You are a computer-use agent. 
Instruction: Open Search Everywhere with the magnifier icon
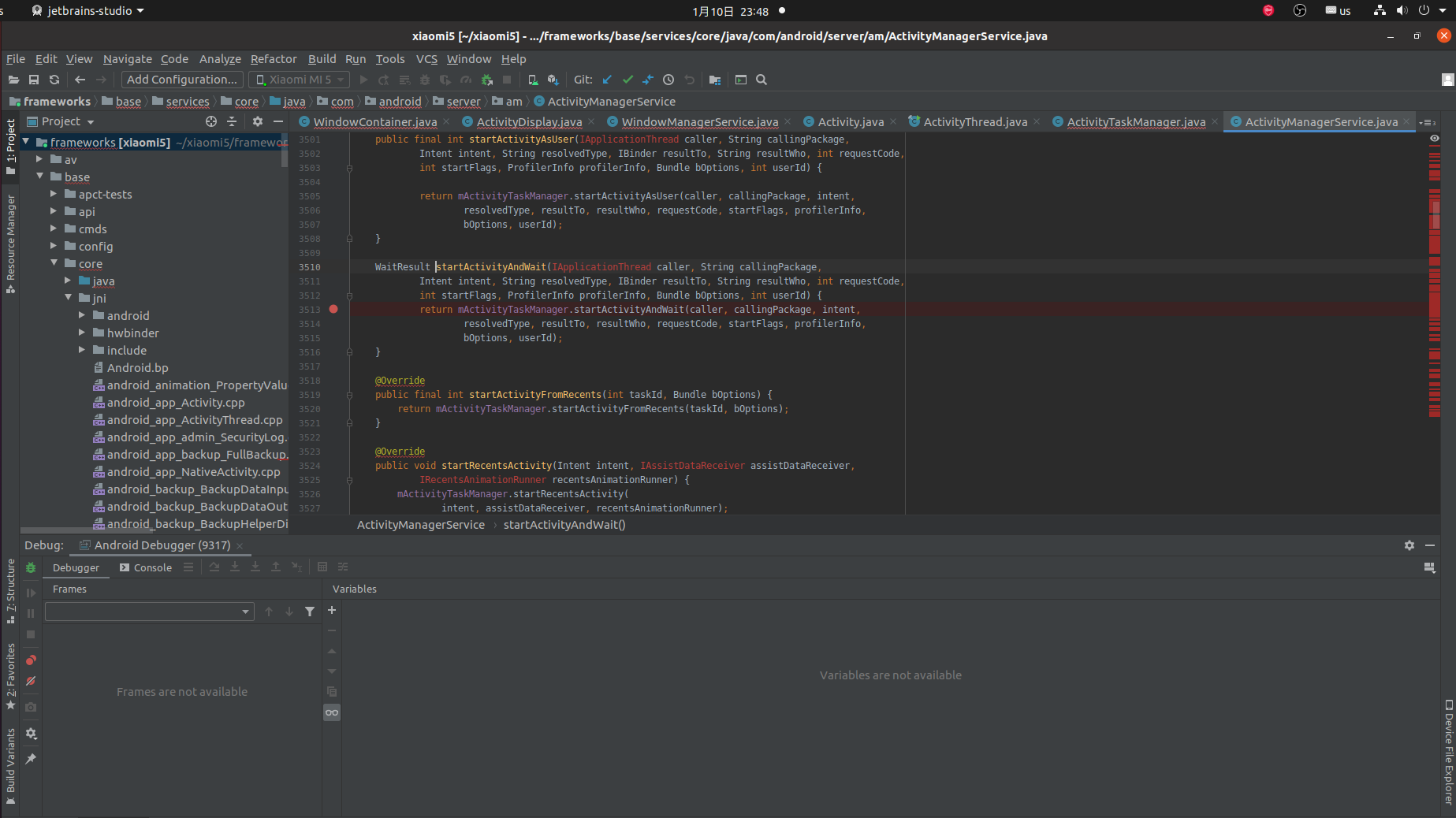tap(761, 80)
